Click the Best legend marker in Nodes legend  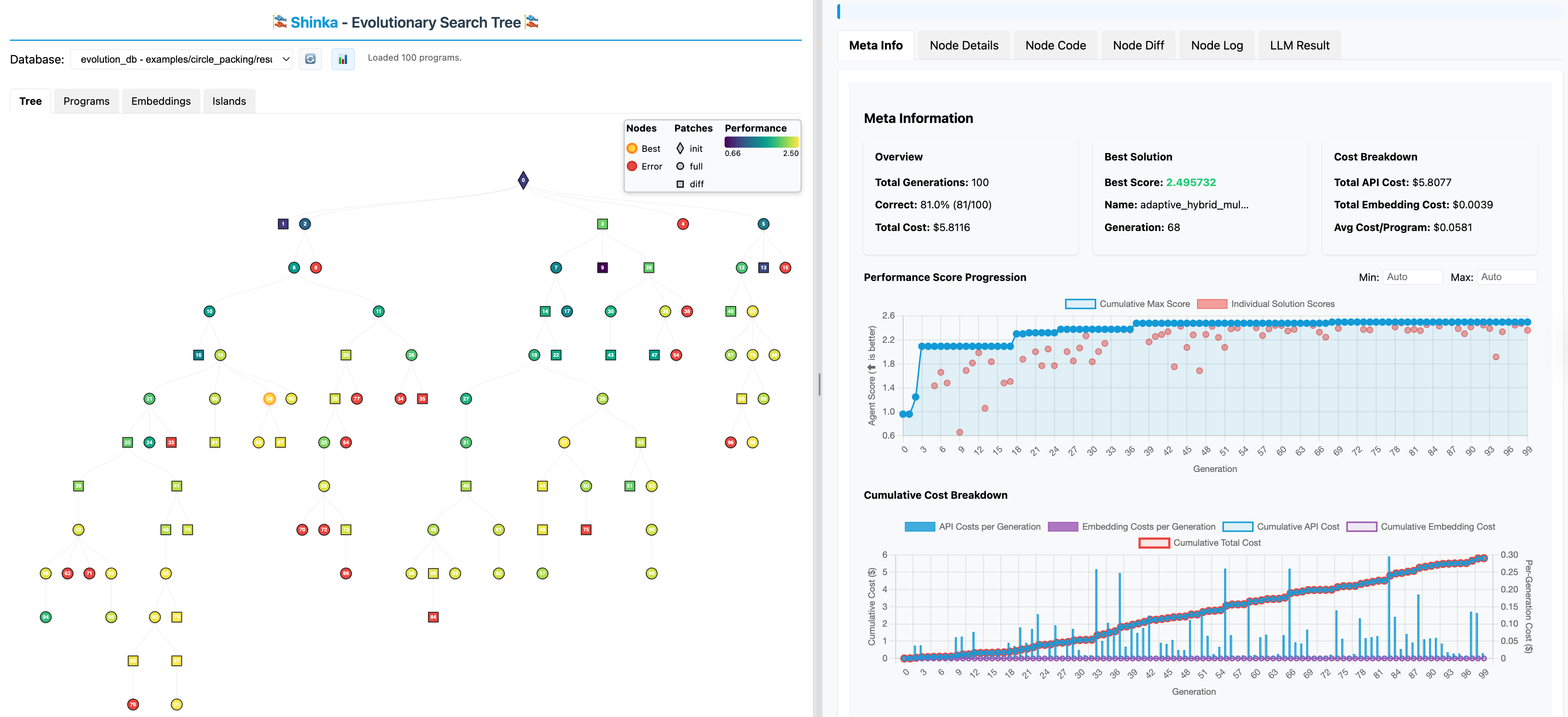pyautogui.click(x=633, y=148)
